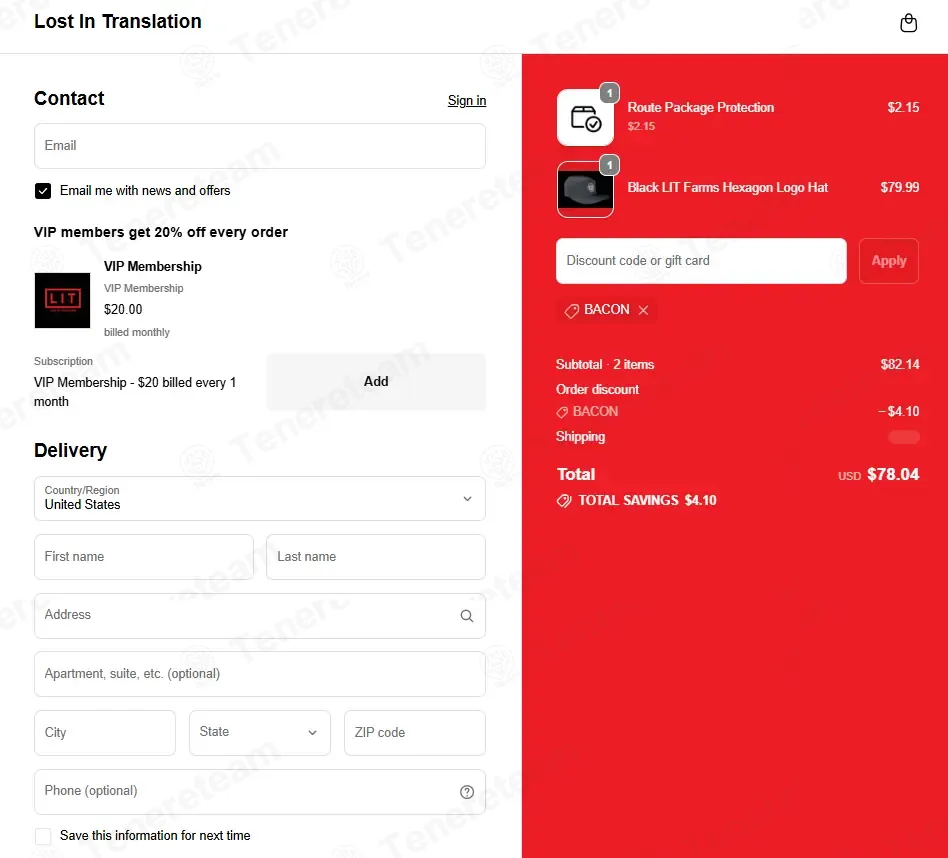This screenshot has width=948, height=858.
Task: Click the address search magnifier icon
Action: click(467, 616)
